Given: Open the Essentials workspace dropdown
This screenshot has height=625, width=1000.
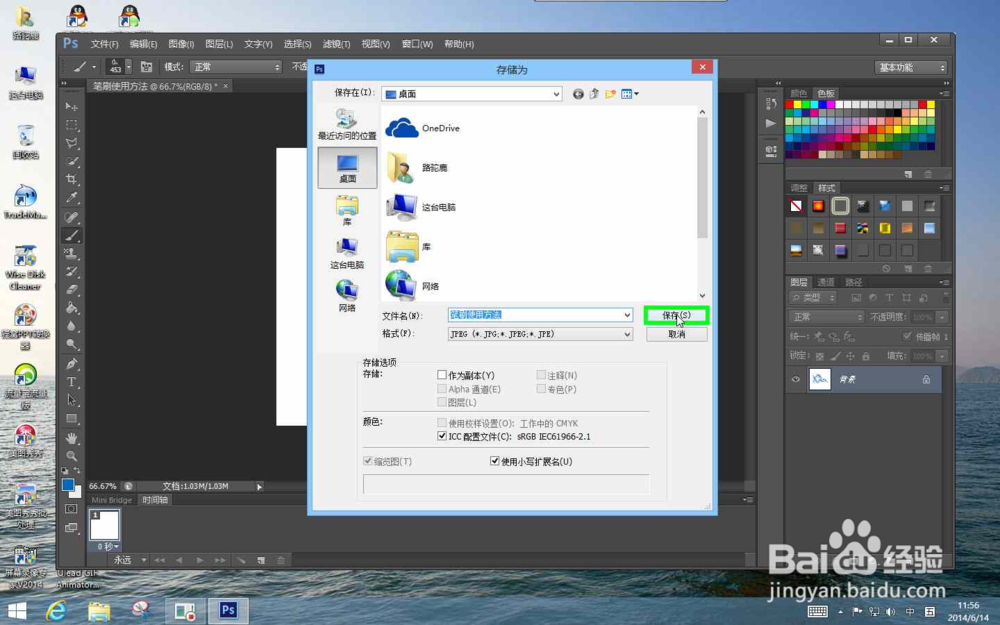Looking at the screenshot, I should 911,68.
